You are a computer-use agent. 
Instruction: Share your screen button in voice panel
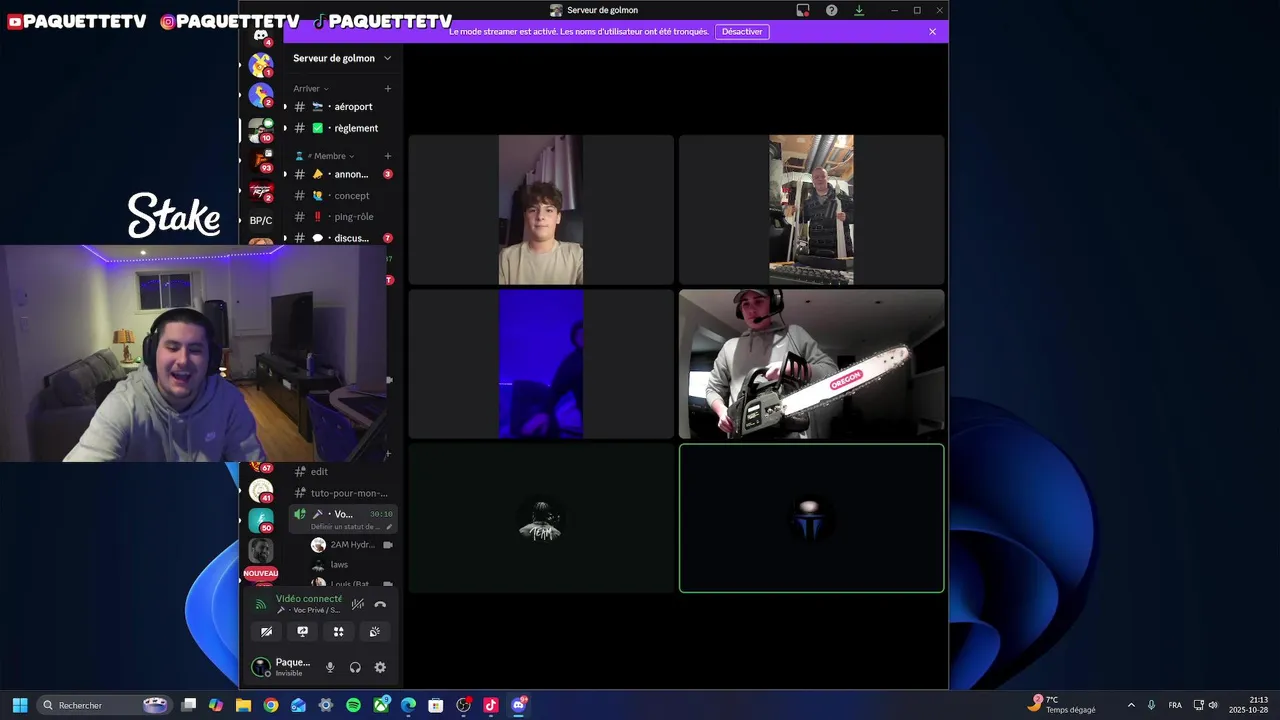(302, 632)
